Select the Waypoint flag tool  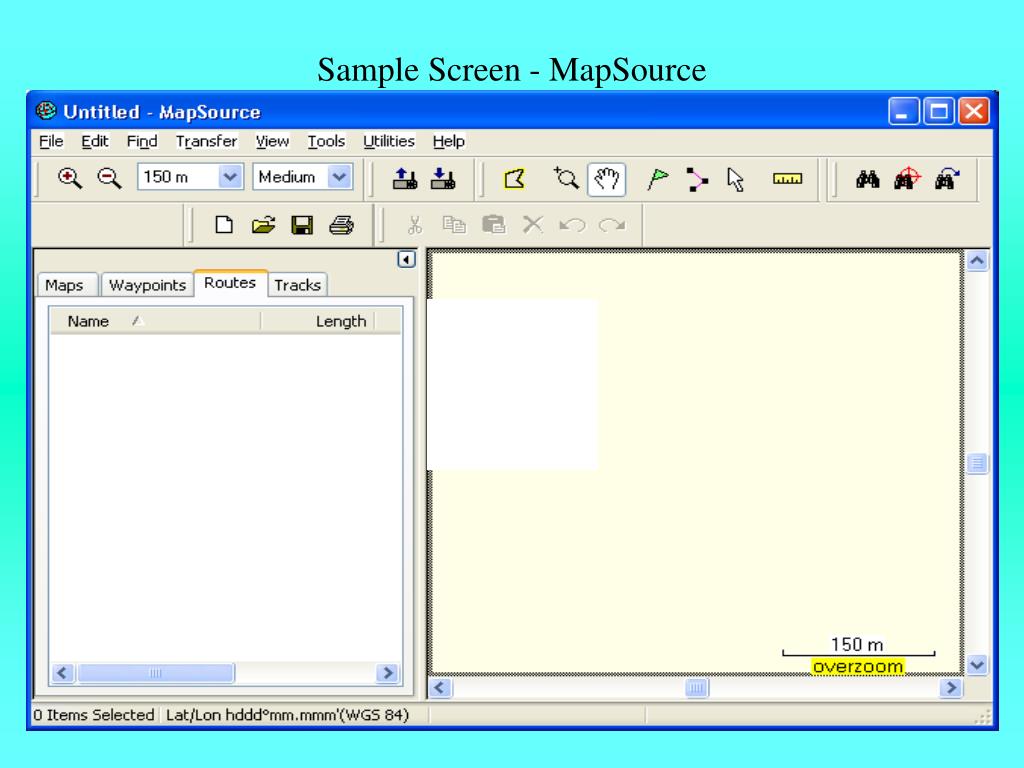[x=658, y=179]
